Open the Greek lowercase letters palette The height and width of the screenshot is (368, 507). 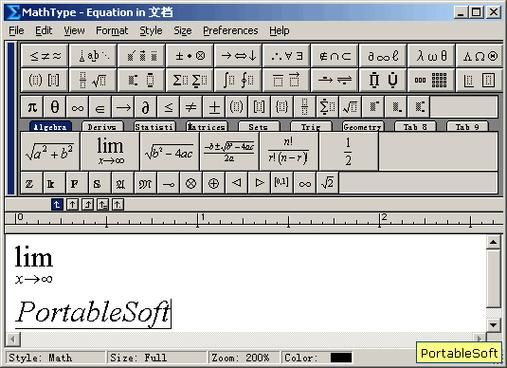[431, 56]
